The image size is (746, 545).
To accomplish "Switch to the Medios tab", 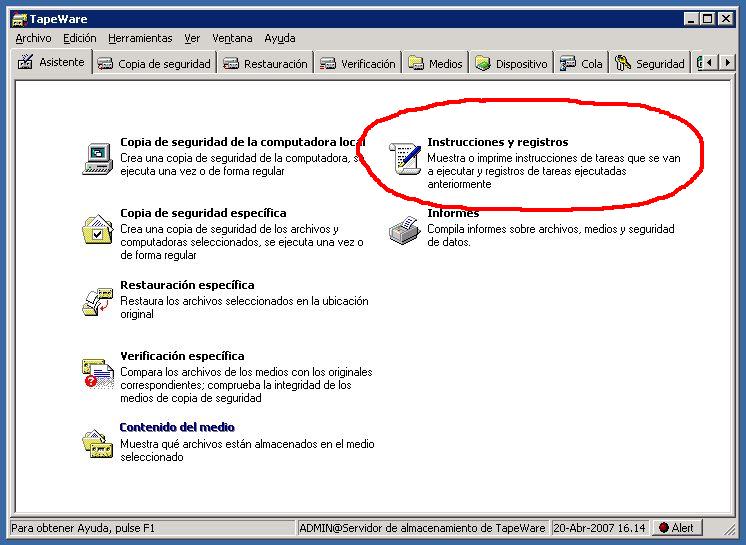I will click(436, 63).
